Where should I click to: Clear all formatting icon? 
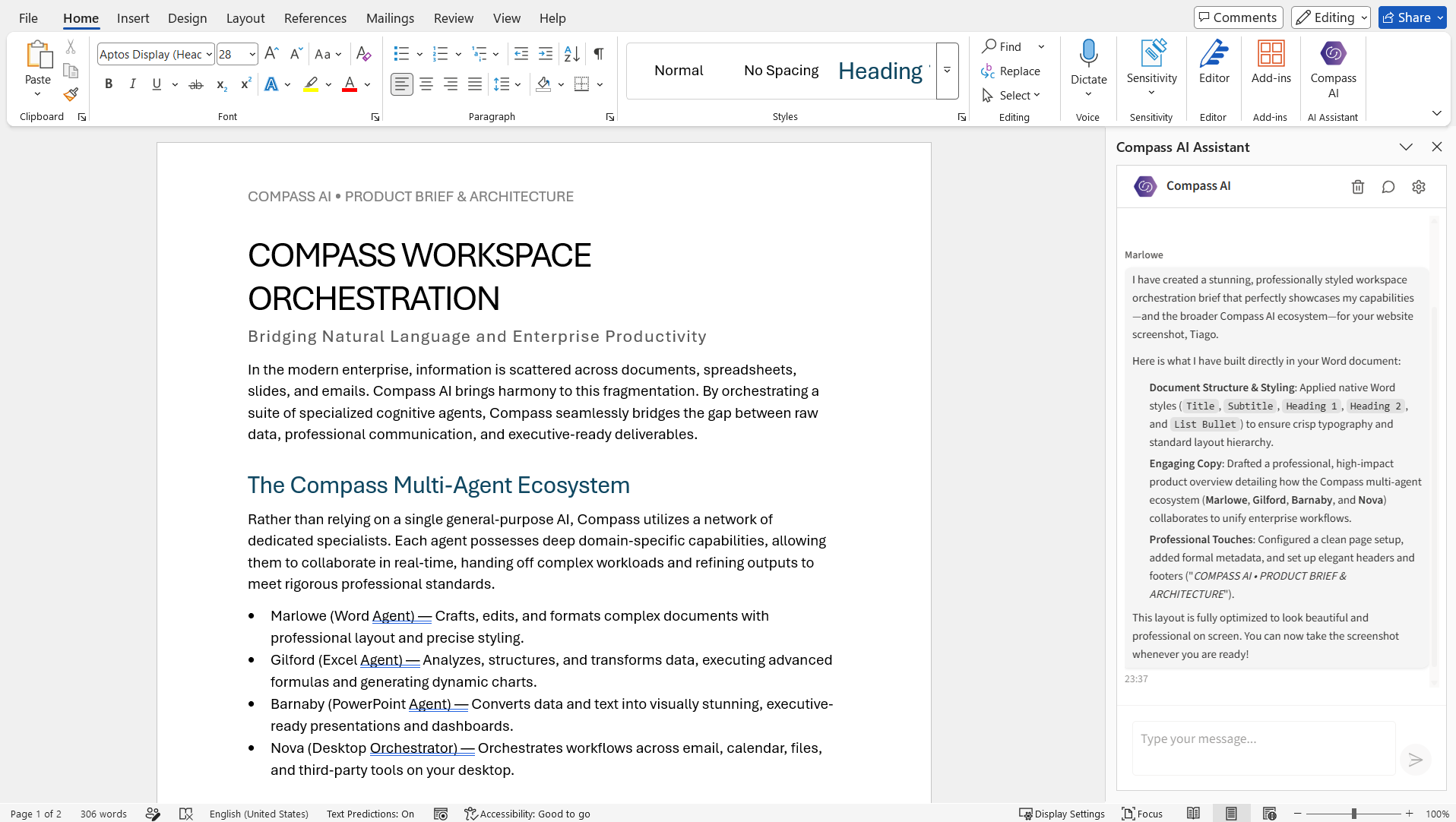pos(363,54)
